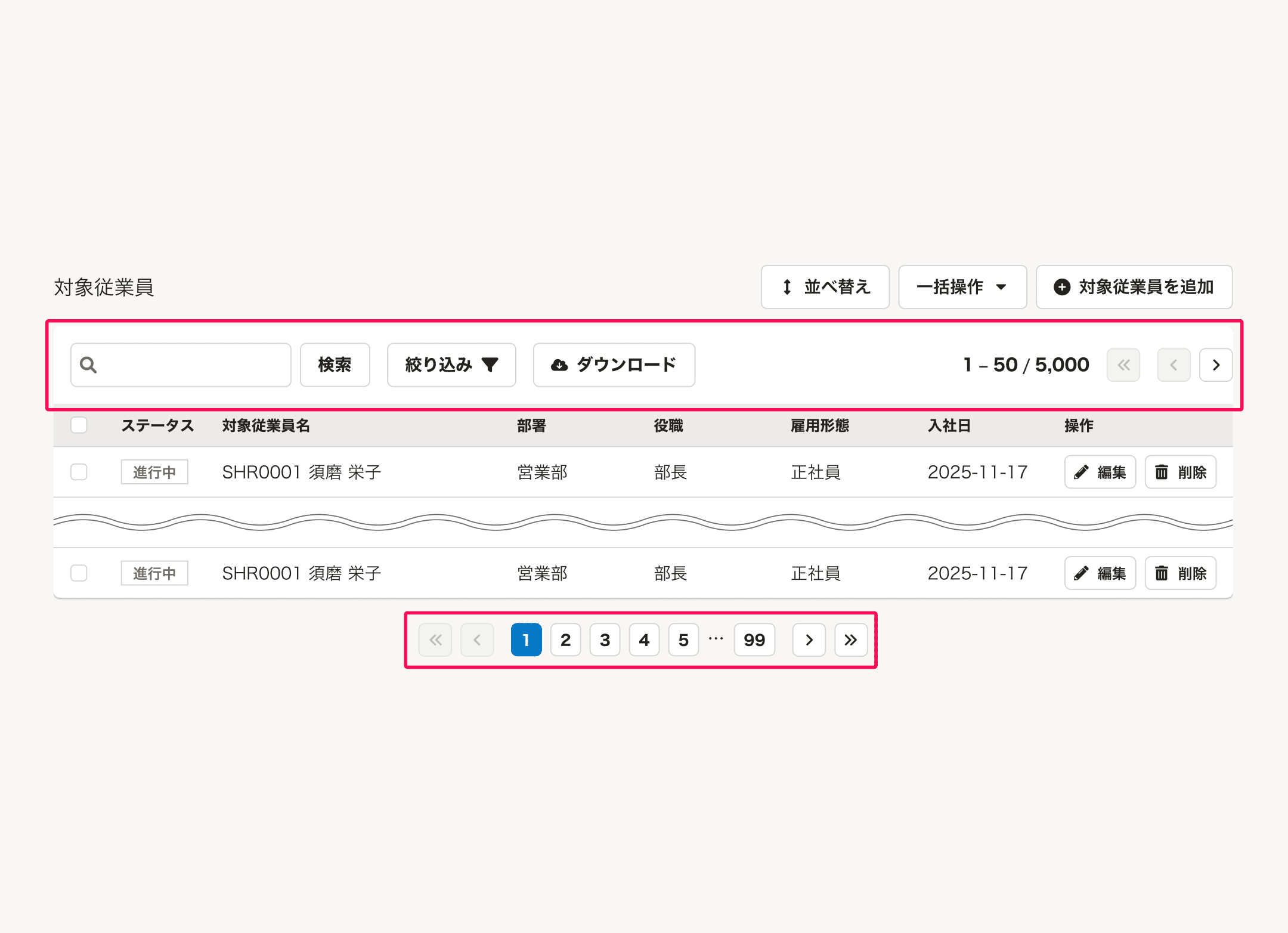Click the double-chevron last-page control in bottom pagination
This screenshot has width=1288, height=933.
coord(851,639)
